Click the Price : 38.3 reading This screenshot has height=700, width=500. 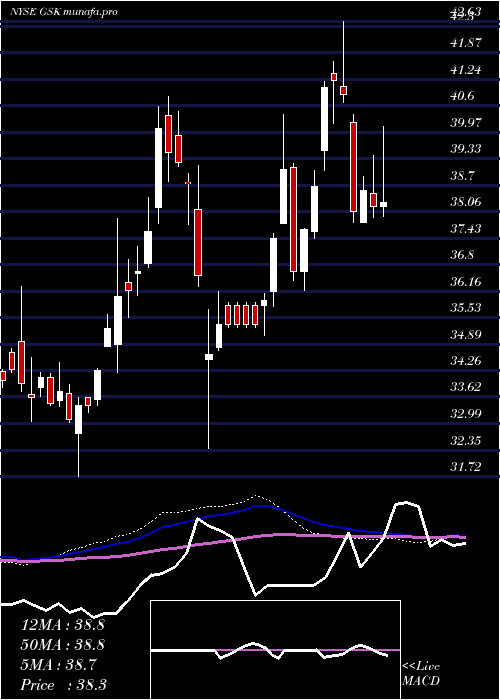coord(63,685)
